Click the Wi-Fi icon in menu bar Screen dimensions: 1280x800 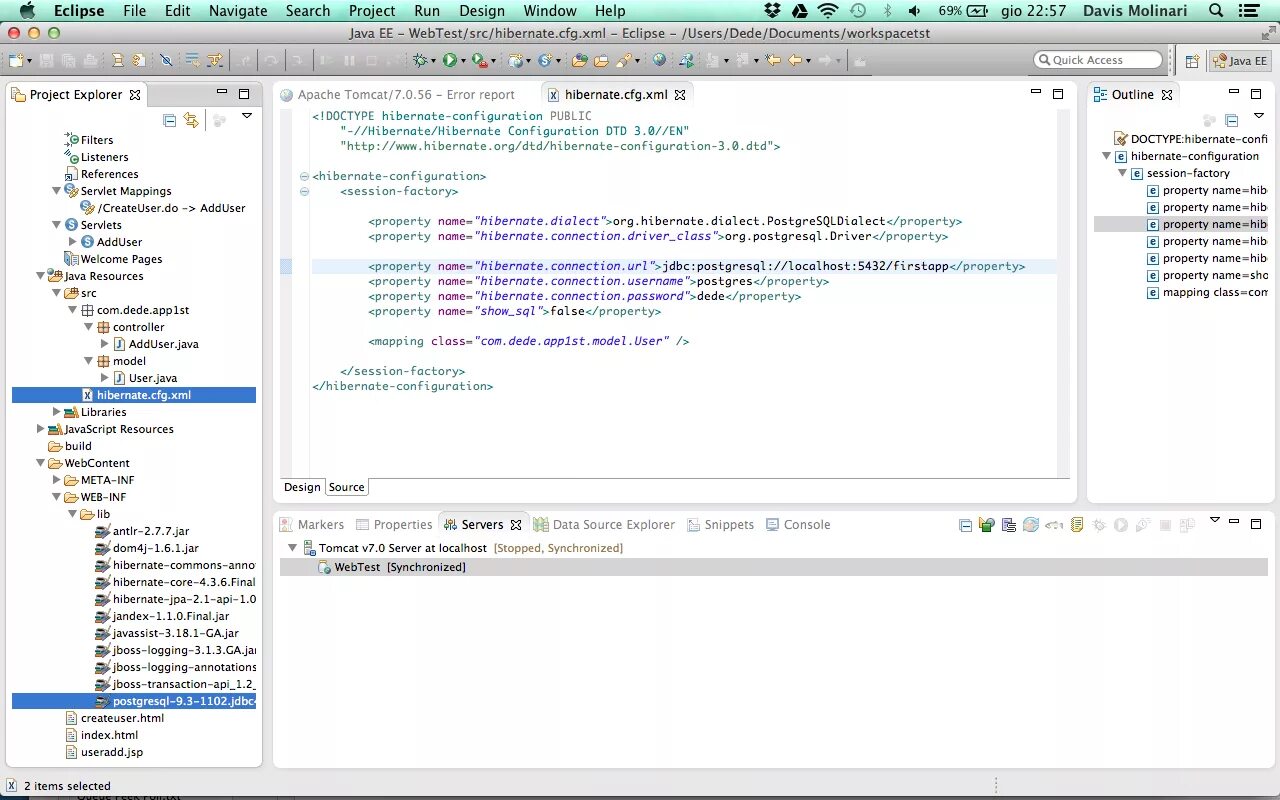[x=828, y=11]
